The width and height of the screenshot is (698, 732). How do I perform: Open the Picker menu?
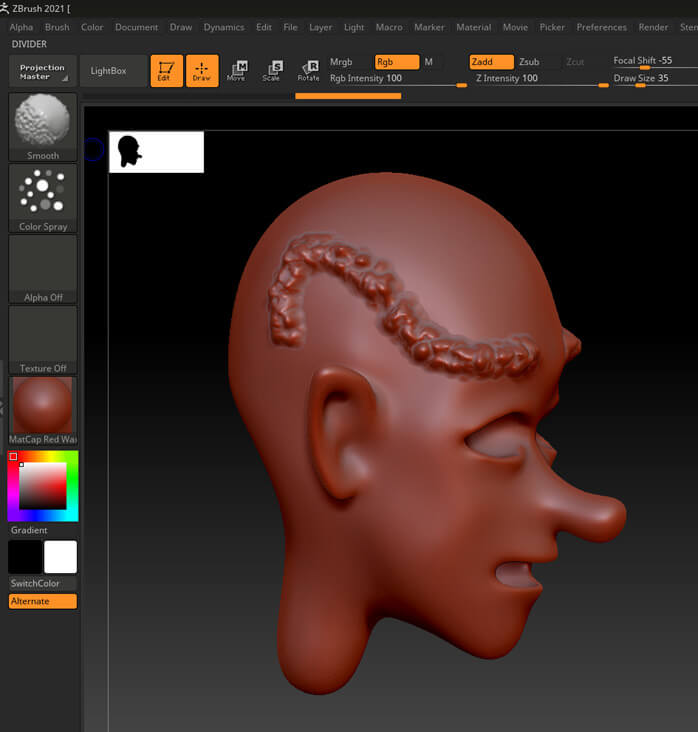(552, 28)
